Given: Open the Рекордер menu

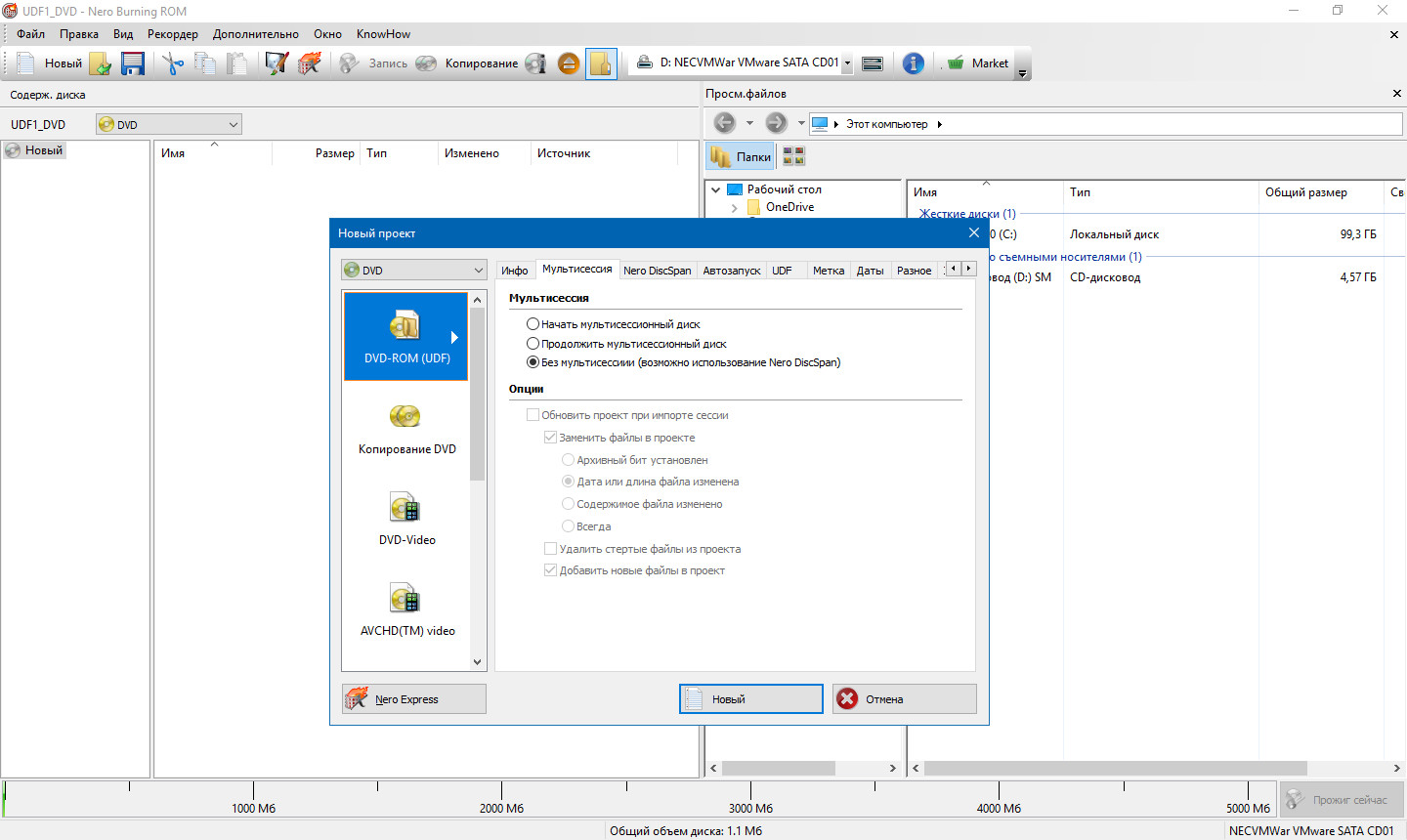Looking at the screenshot, I should pos(172,34).
